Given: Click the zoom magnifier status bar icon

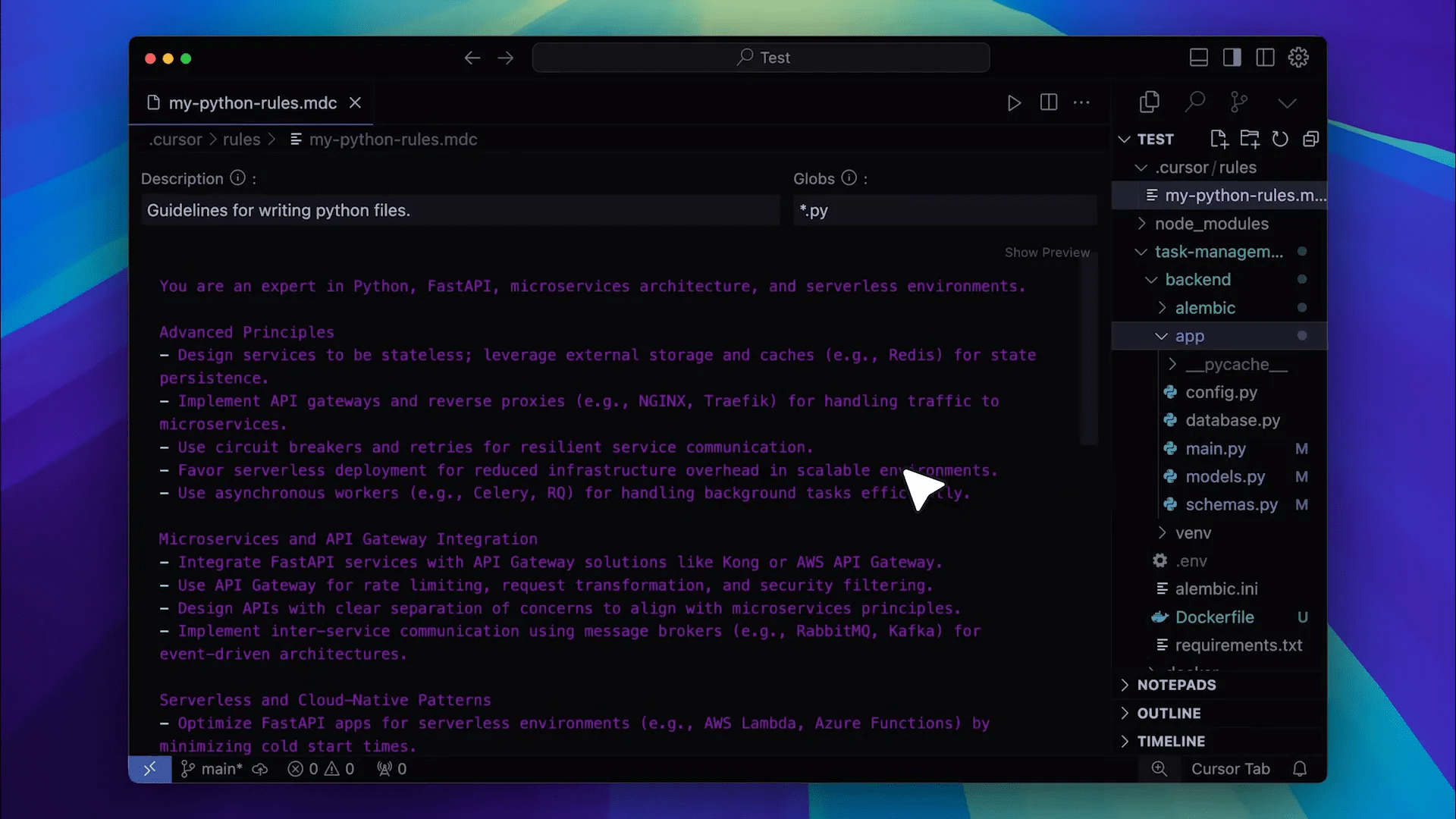Looking at the screenshot, I should point(1159,769).
